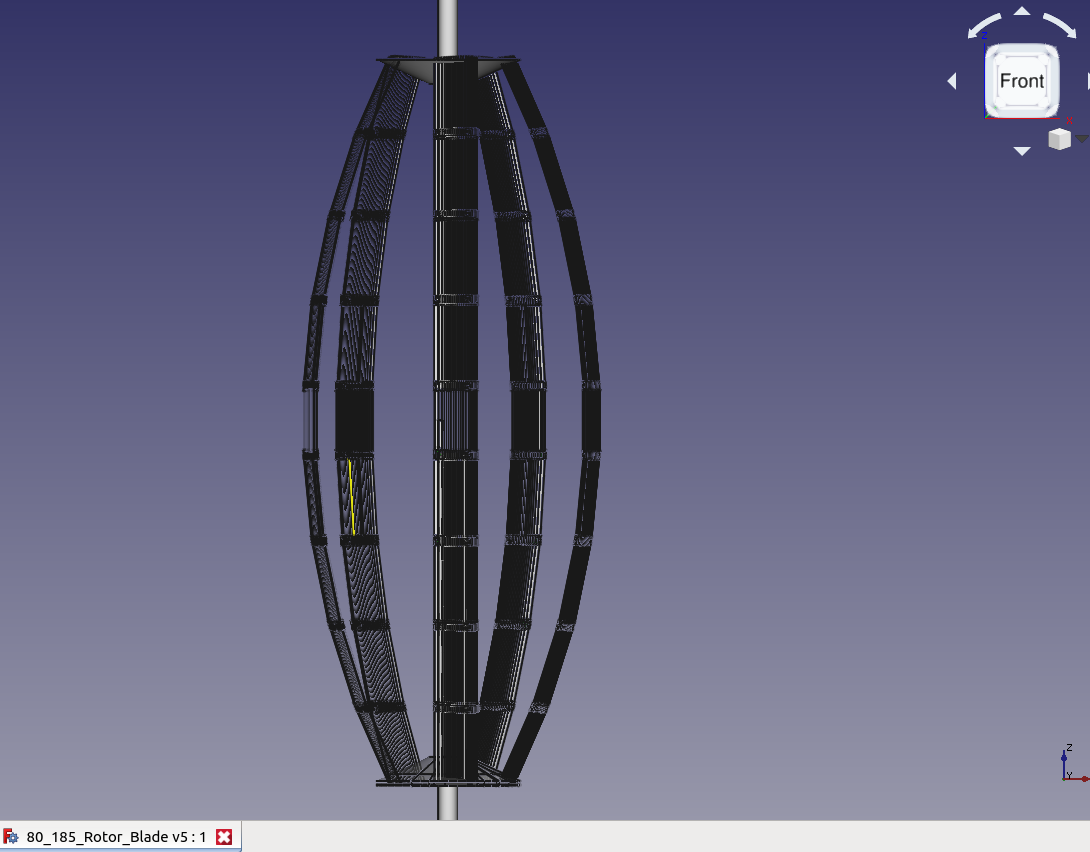
Task: Click the left arrow beside the navigation cube
Action: coord(951,81)
